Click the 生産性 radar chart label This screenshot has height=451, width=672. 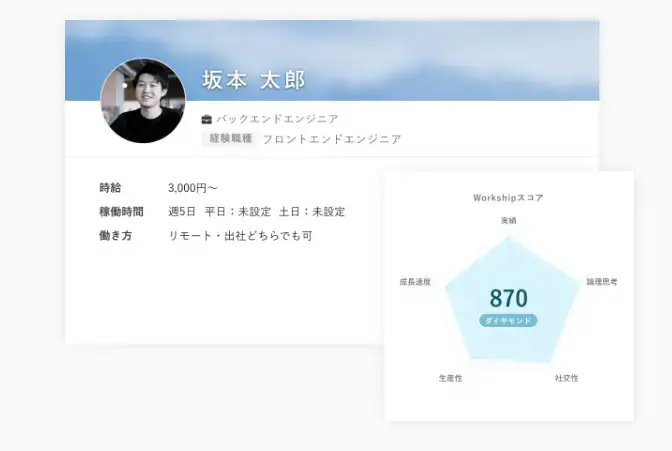point(450,378)
